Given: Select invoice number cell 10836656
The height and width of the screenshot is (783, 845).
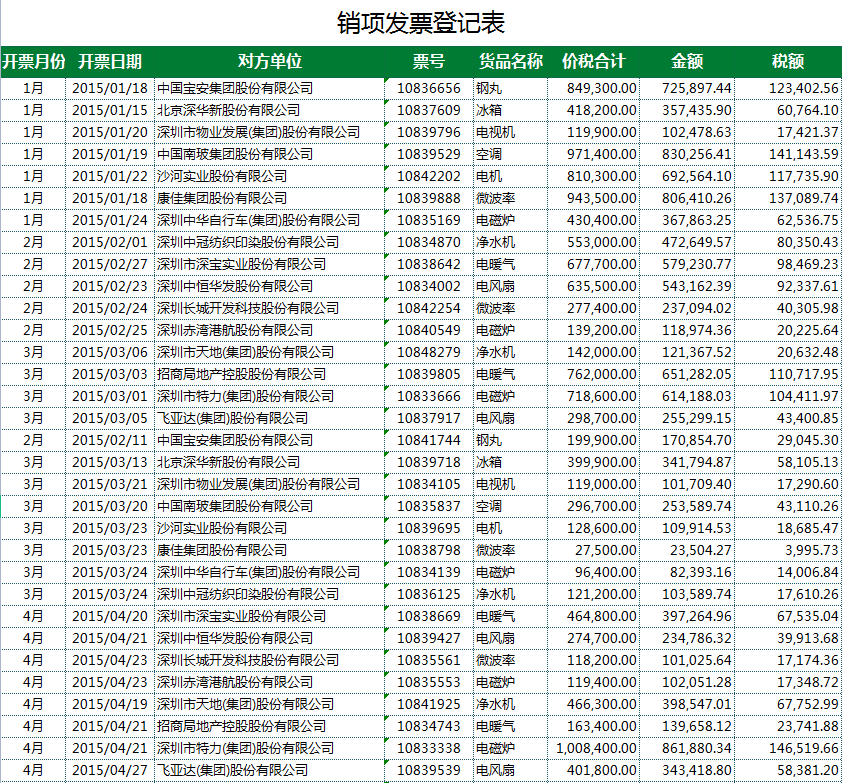Looking at the screenshot, I should [429, 88].
